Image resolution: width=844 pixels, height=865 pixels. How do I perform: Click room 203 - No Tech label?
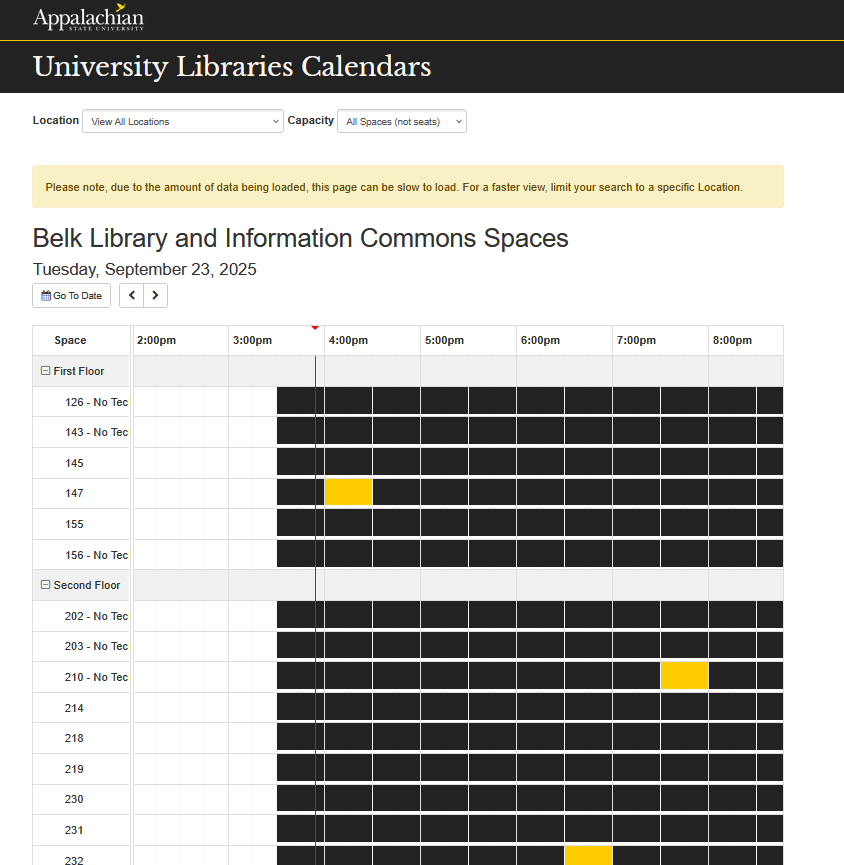click(96, 646)
